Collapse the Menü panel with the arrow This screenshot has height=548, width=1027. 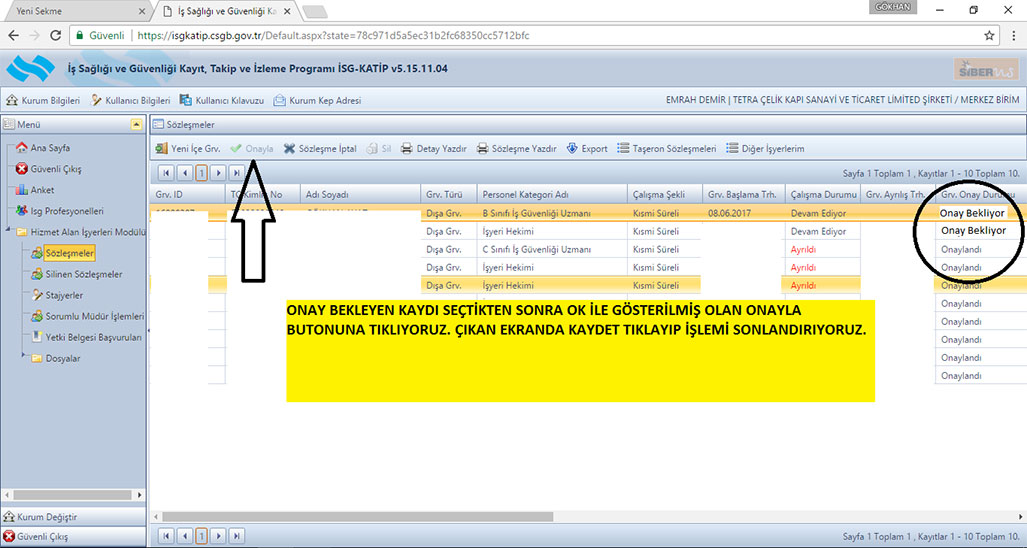coord(137,124)
